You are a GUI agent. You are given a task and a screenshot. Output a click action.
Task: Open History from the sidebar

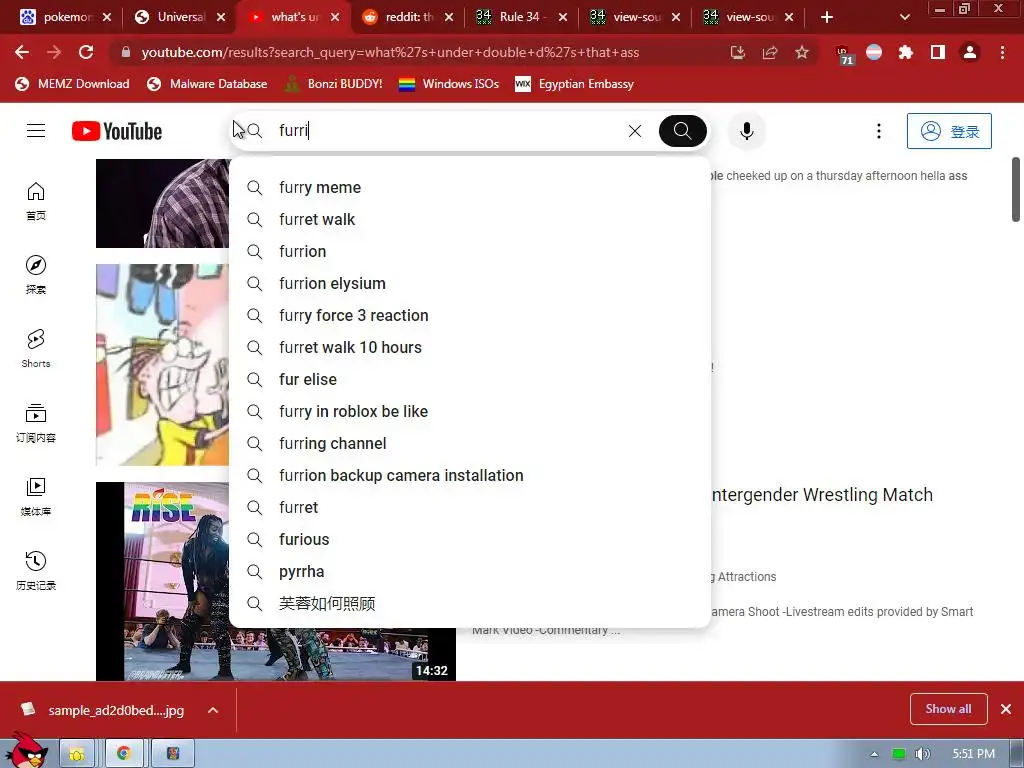click(36, 570)
